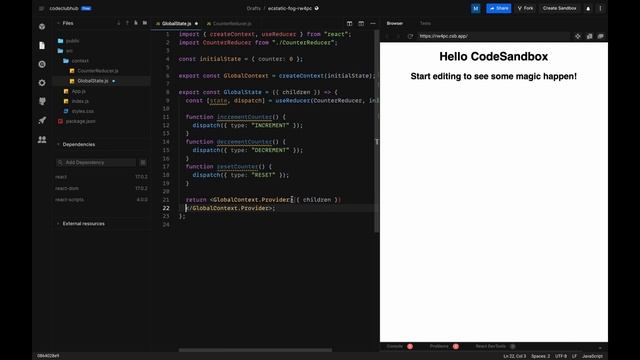Click the preview URL address bar
The width and height of the screenshot is (640, 360).
(493, 36)
